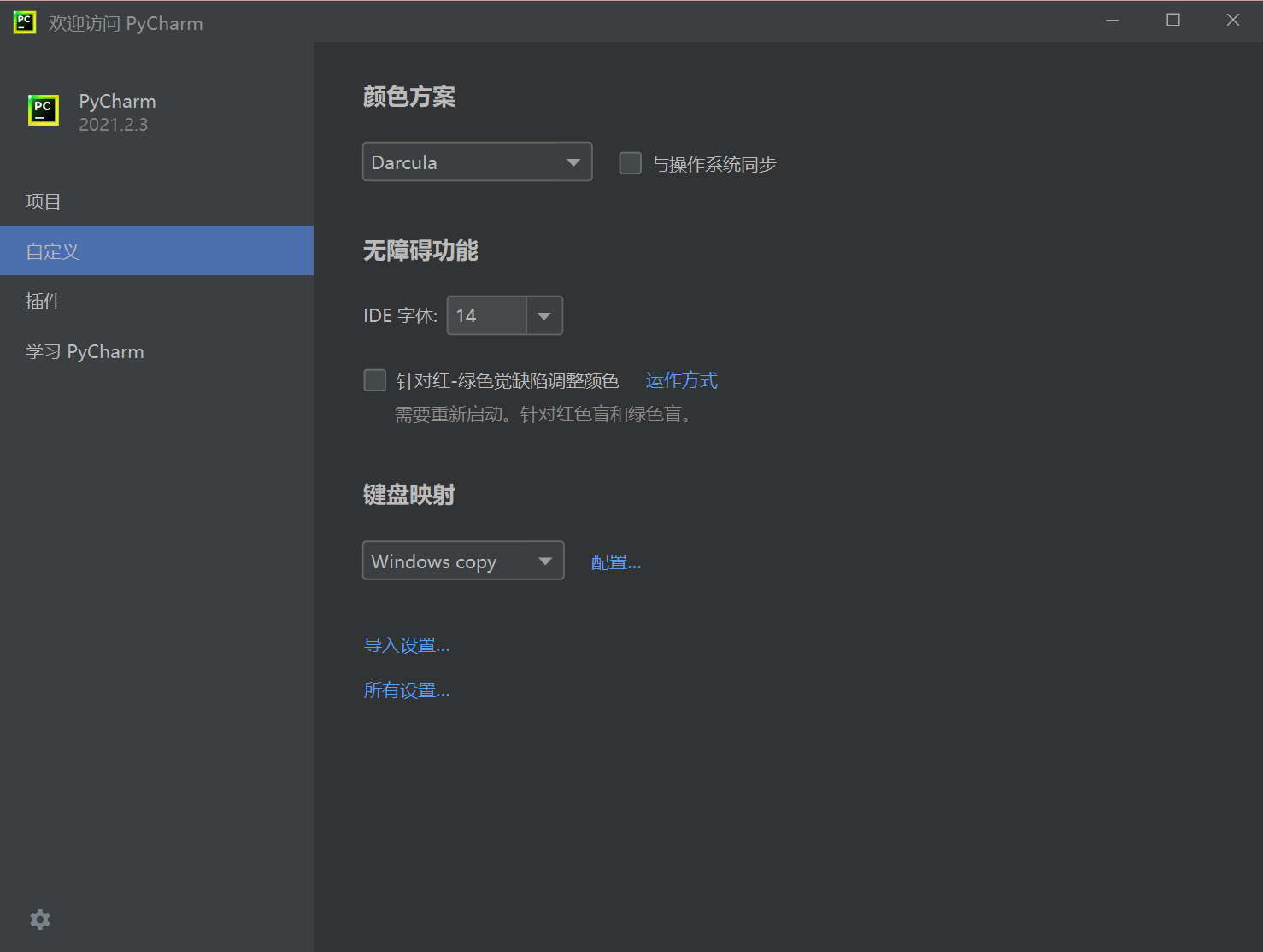Toggle the 针对红-绿色觉缺陷调整颜色 checkbox
The width and height of the screenshot is (1263, 952).
tap(375, 380)
